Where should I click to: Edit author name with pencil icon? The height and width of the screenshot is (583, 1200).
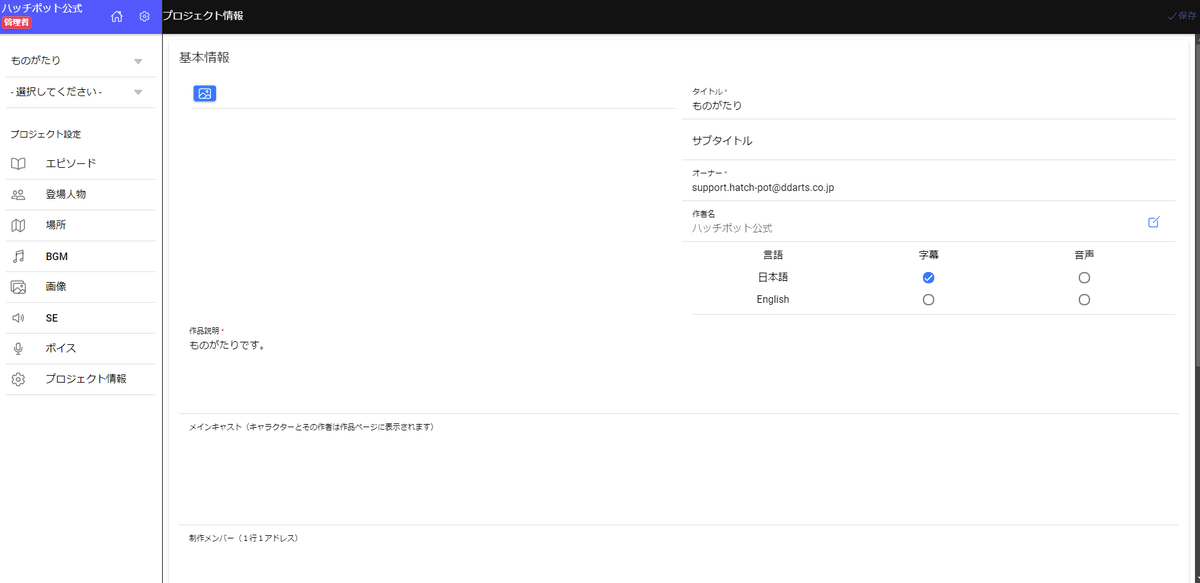1153,222
